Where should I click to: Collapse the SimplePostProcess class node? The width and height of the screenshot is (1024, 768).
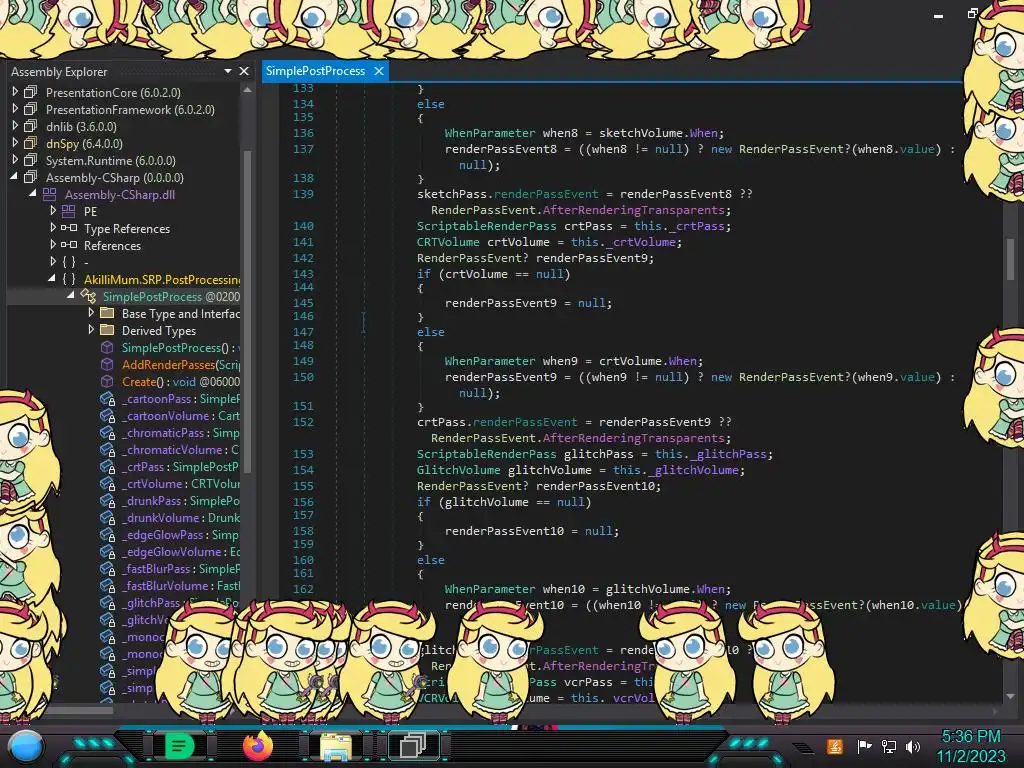click(x=71, y=296)
